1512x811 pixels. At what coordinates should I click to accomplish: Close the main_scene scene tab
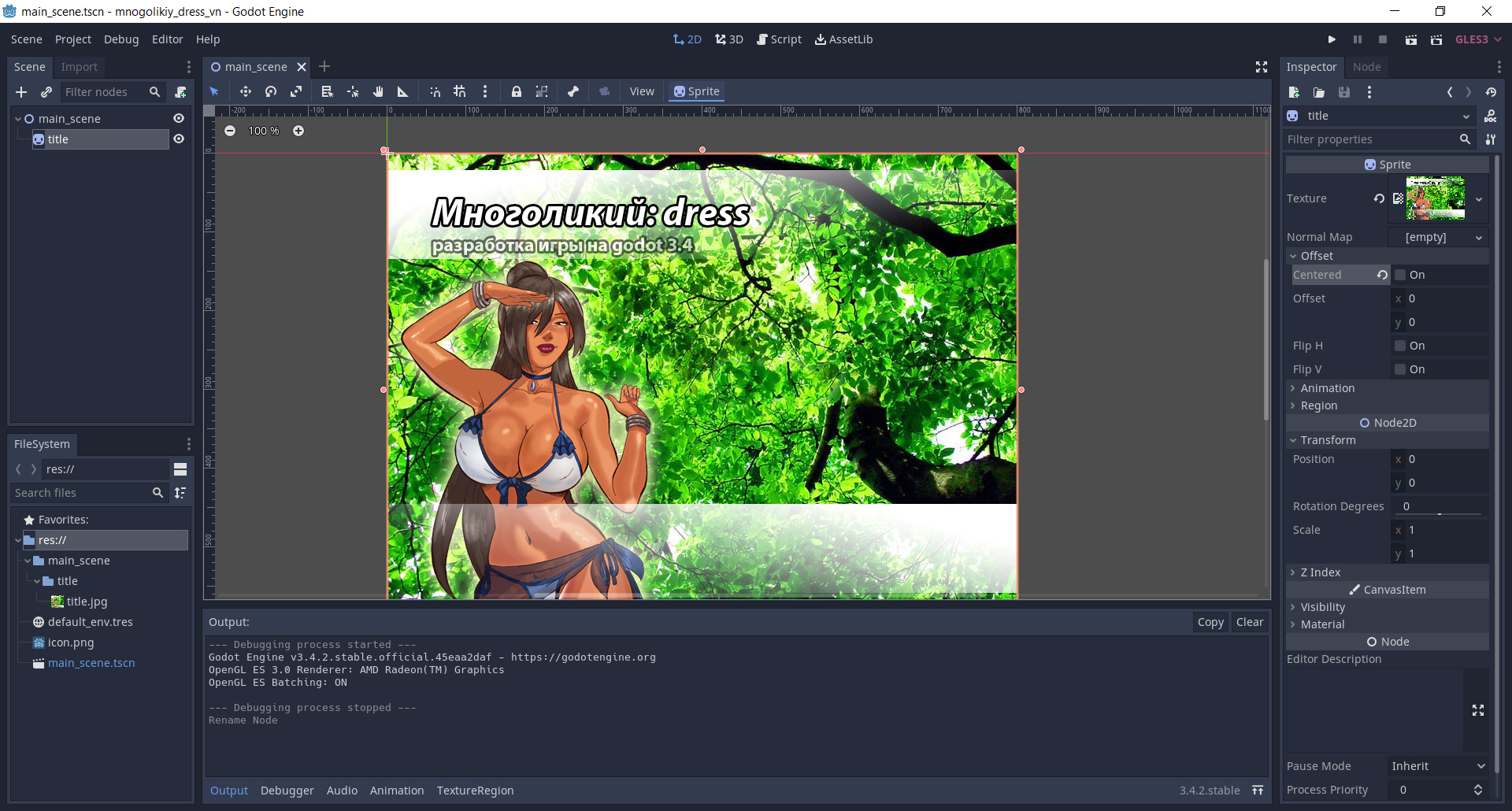coord(301,67)
